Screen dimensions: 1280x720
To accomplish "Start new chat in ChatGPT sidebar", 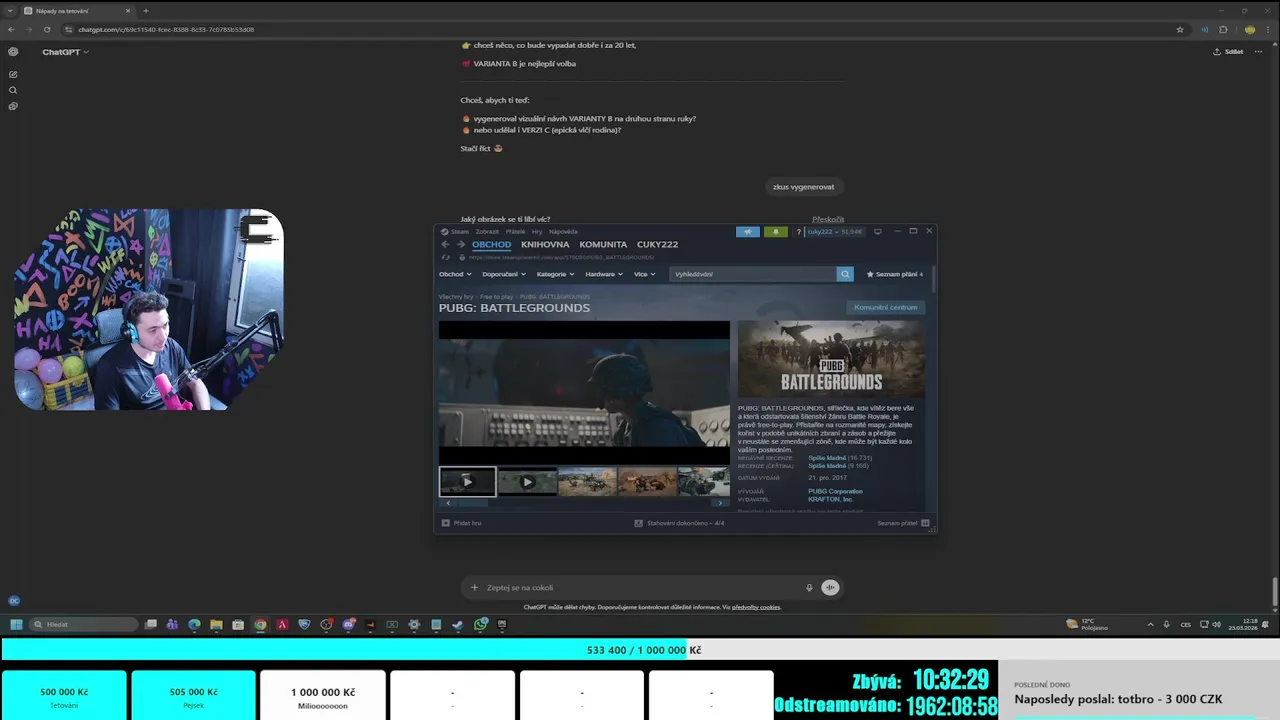I will click(x=13, y=74).
